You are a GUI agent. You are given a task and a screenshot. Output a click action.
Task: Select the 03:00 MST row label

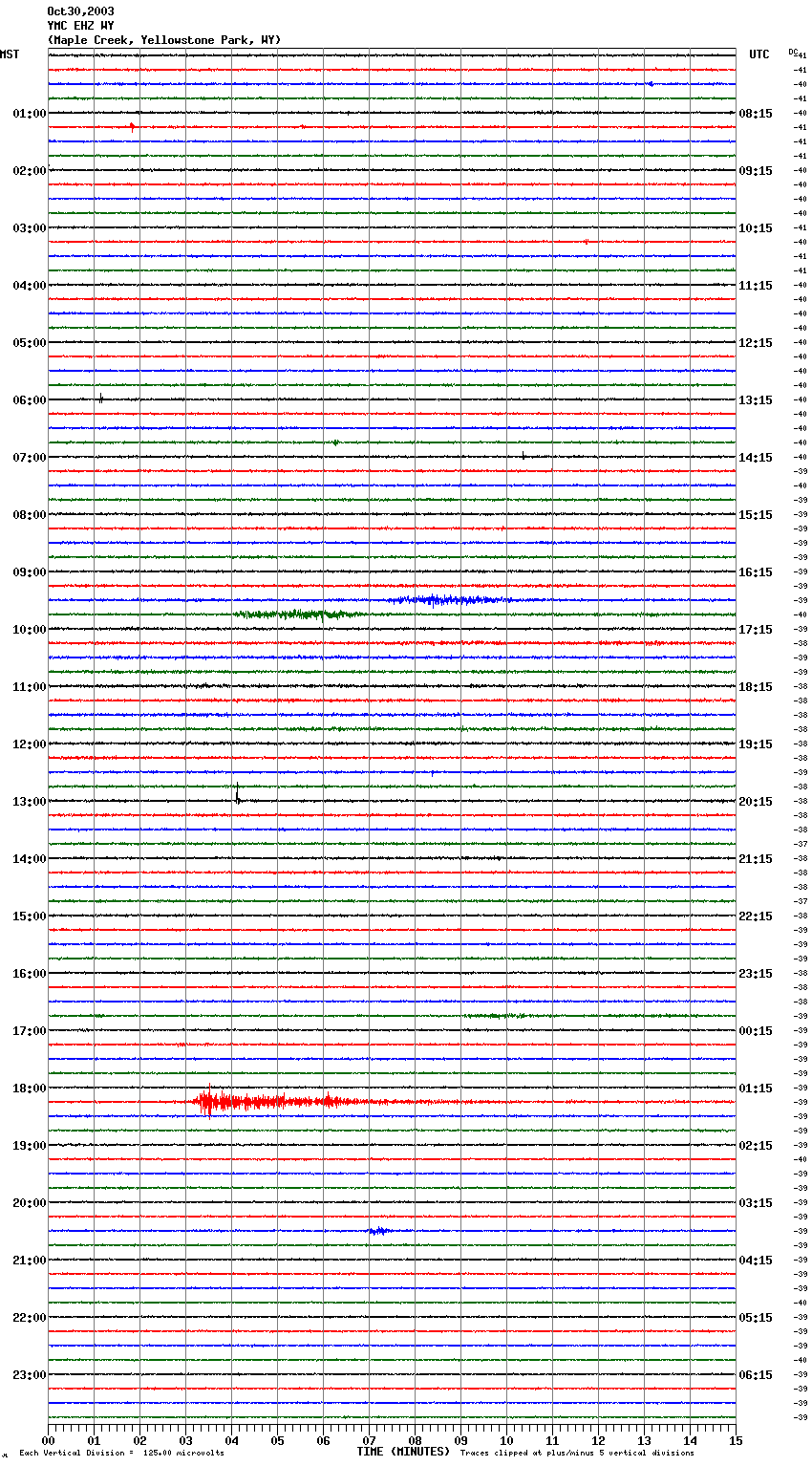click(x=29, y=228)
